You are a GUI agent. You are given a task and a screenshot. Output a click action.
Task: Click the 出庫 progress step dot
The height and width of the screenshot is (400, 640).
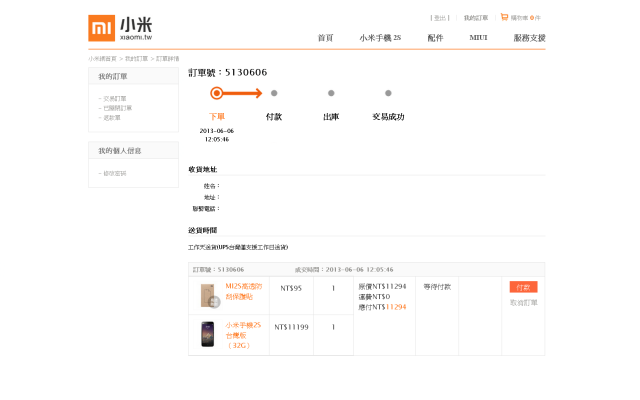[331, 93]
